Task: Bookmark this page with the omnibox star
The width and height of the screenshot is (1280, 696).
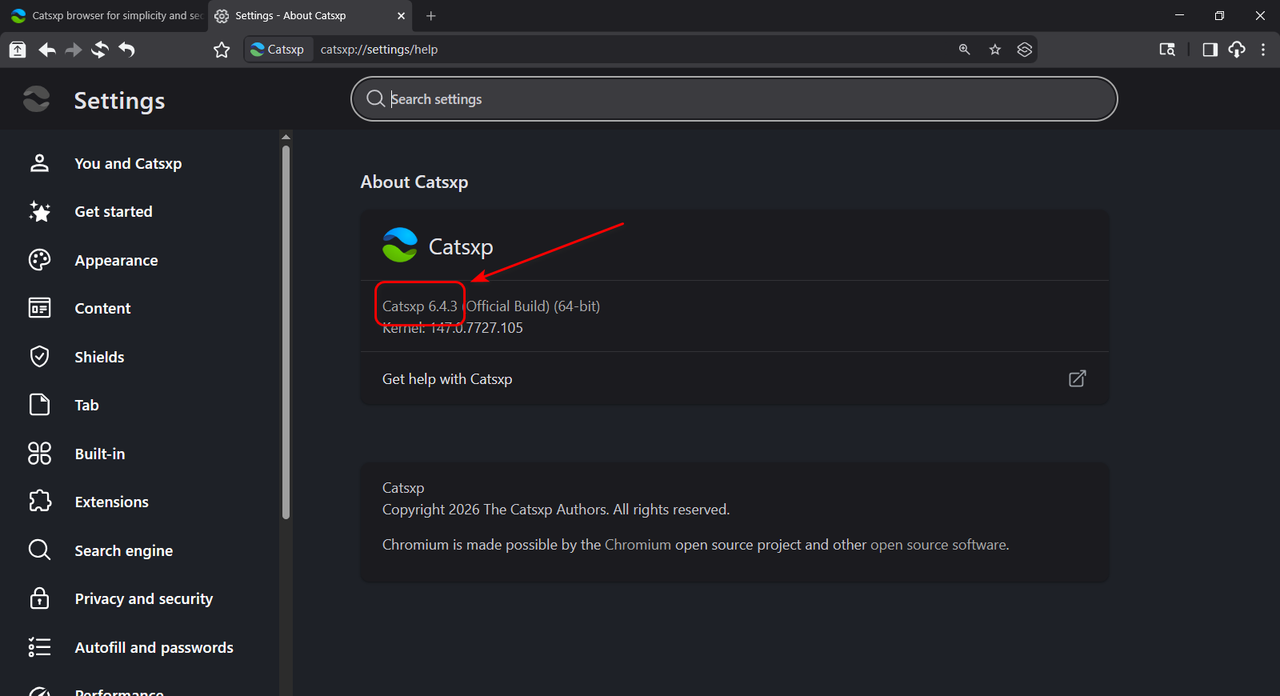Action: tap(995, 49)
